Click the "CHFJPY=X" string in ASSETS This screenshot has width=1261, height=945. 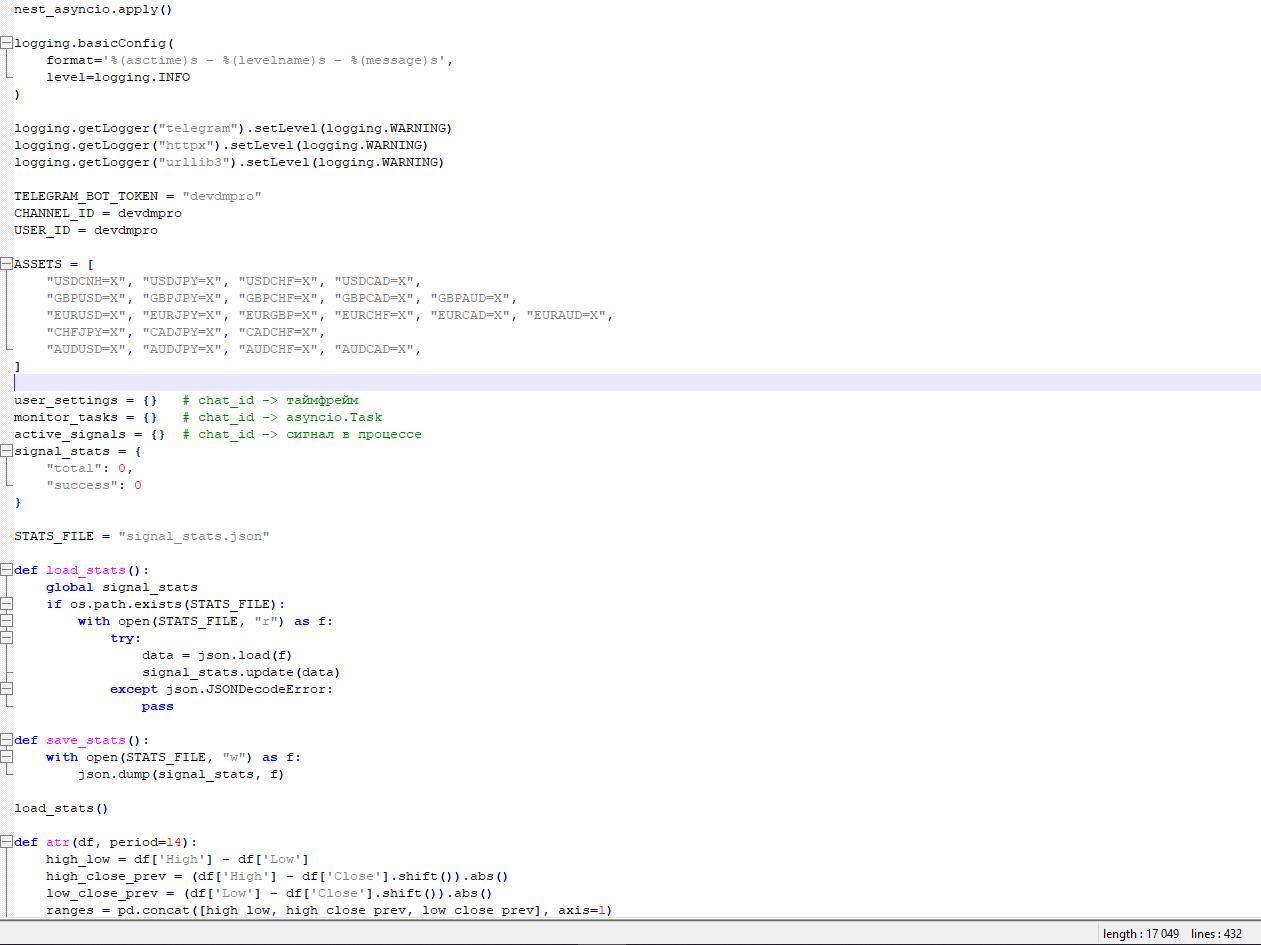tap(86, 332)
